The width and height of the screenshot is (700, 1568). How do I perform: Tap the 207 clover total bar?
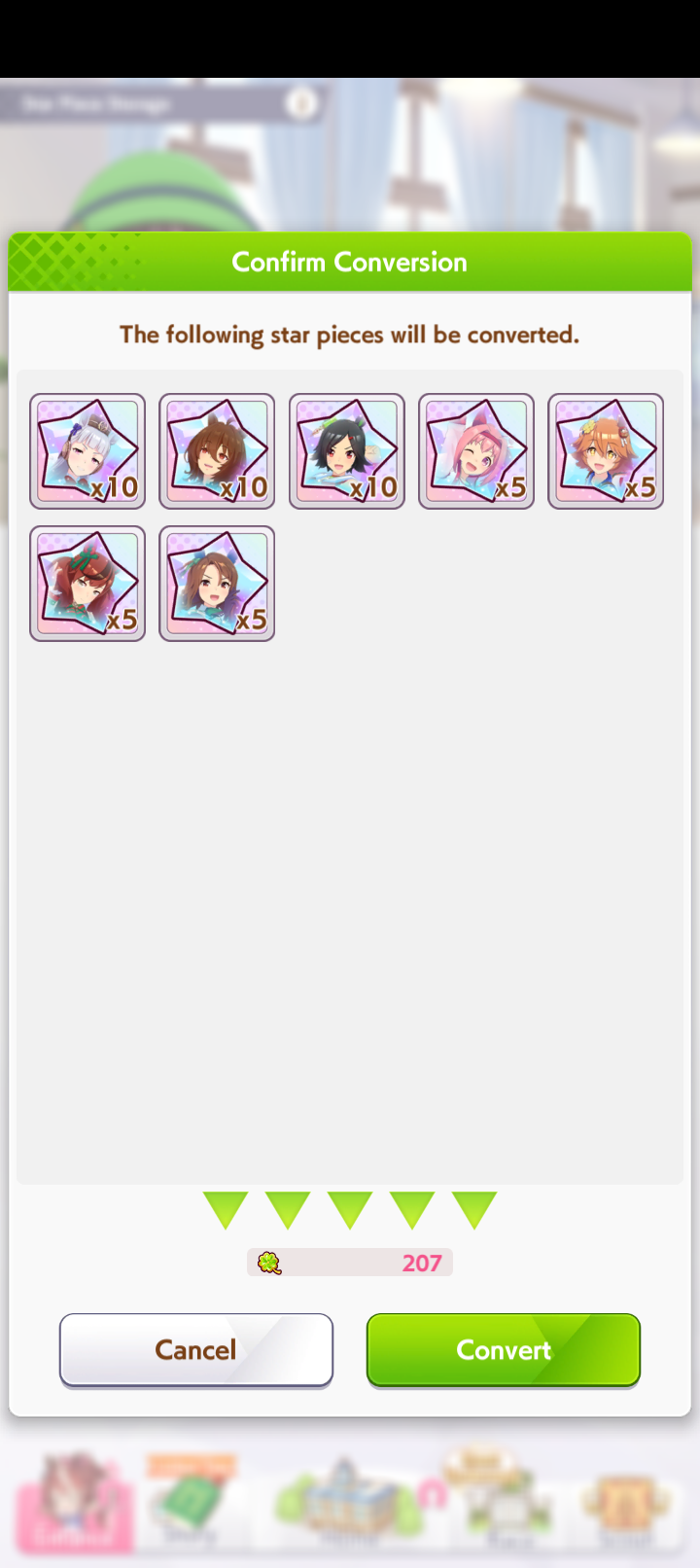[350, 1263]
